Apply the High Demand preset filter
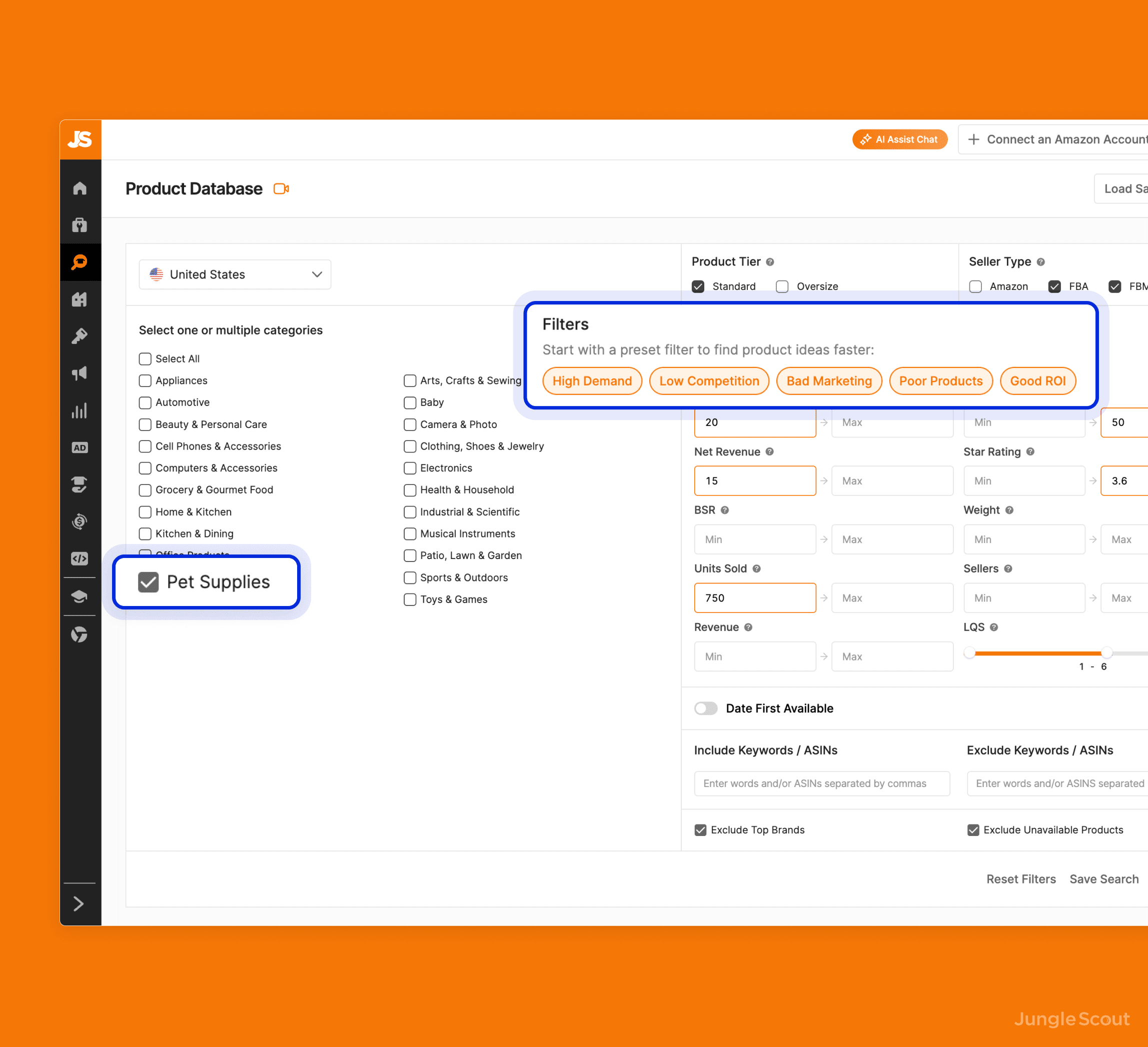1148x1047 pixels. pyautogui.click(x=592, y=381)
